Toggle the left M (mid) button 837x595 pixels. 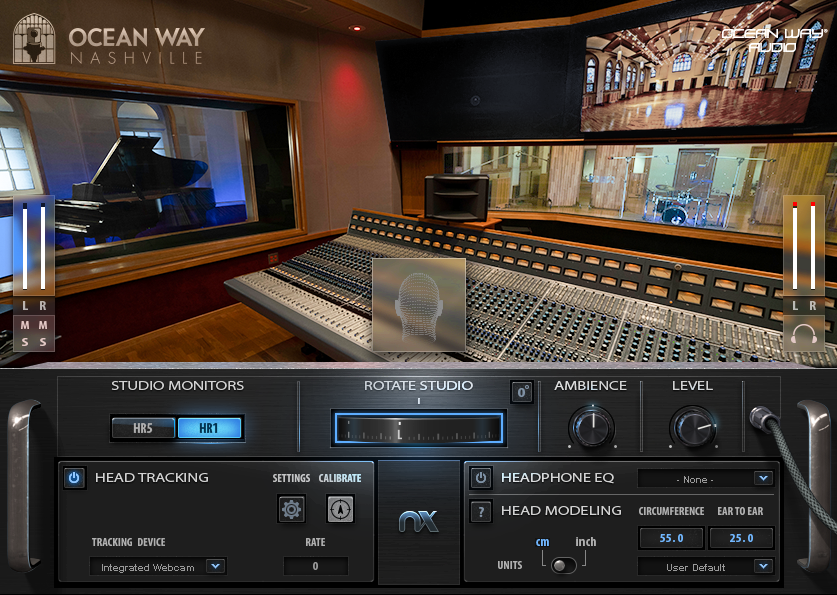click(25, 324)
